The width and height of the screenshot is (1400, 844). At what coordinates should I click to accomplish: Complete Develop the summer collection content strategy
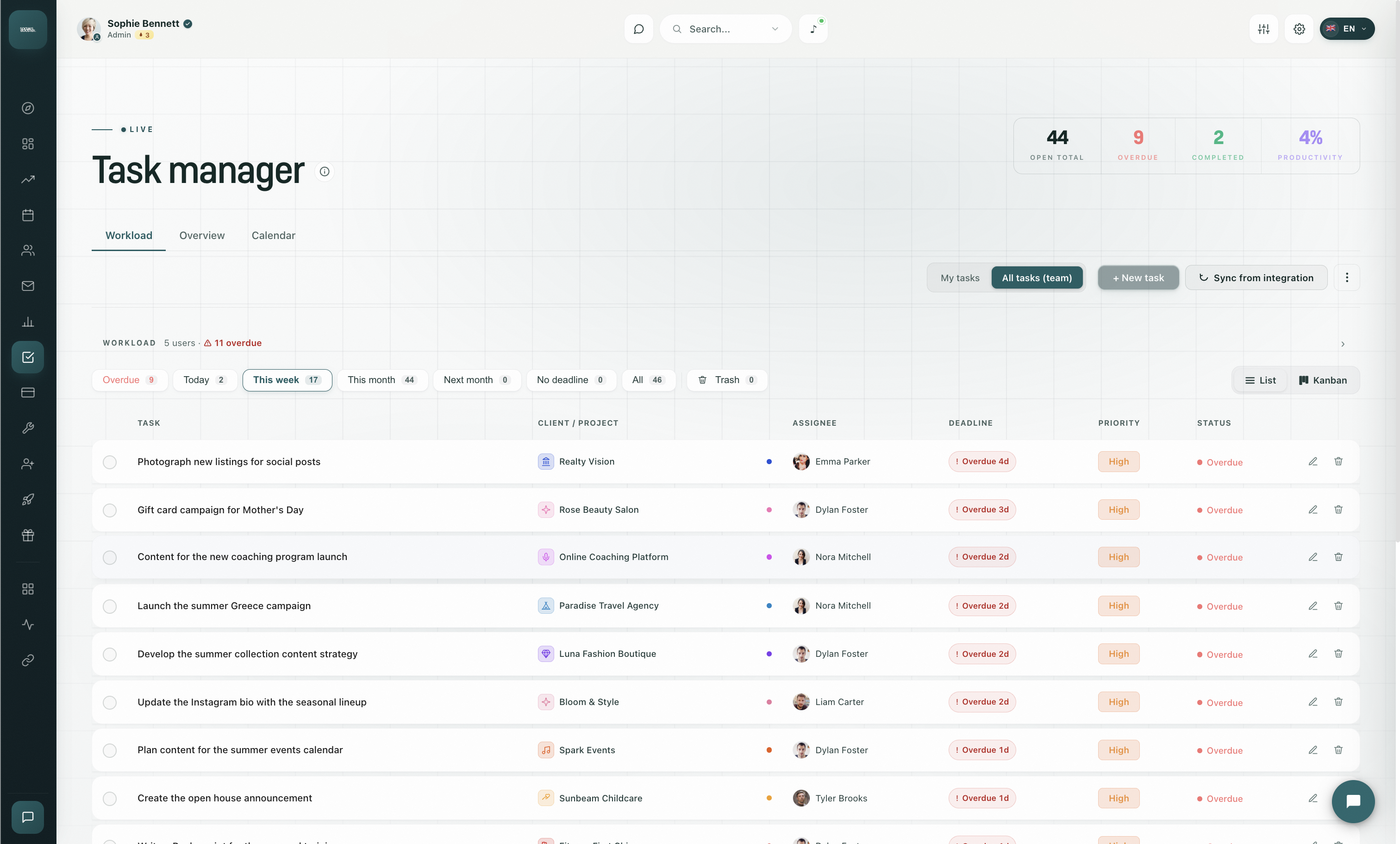pos(110,655)
